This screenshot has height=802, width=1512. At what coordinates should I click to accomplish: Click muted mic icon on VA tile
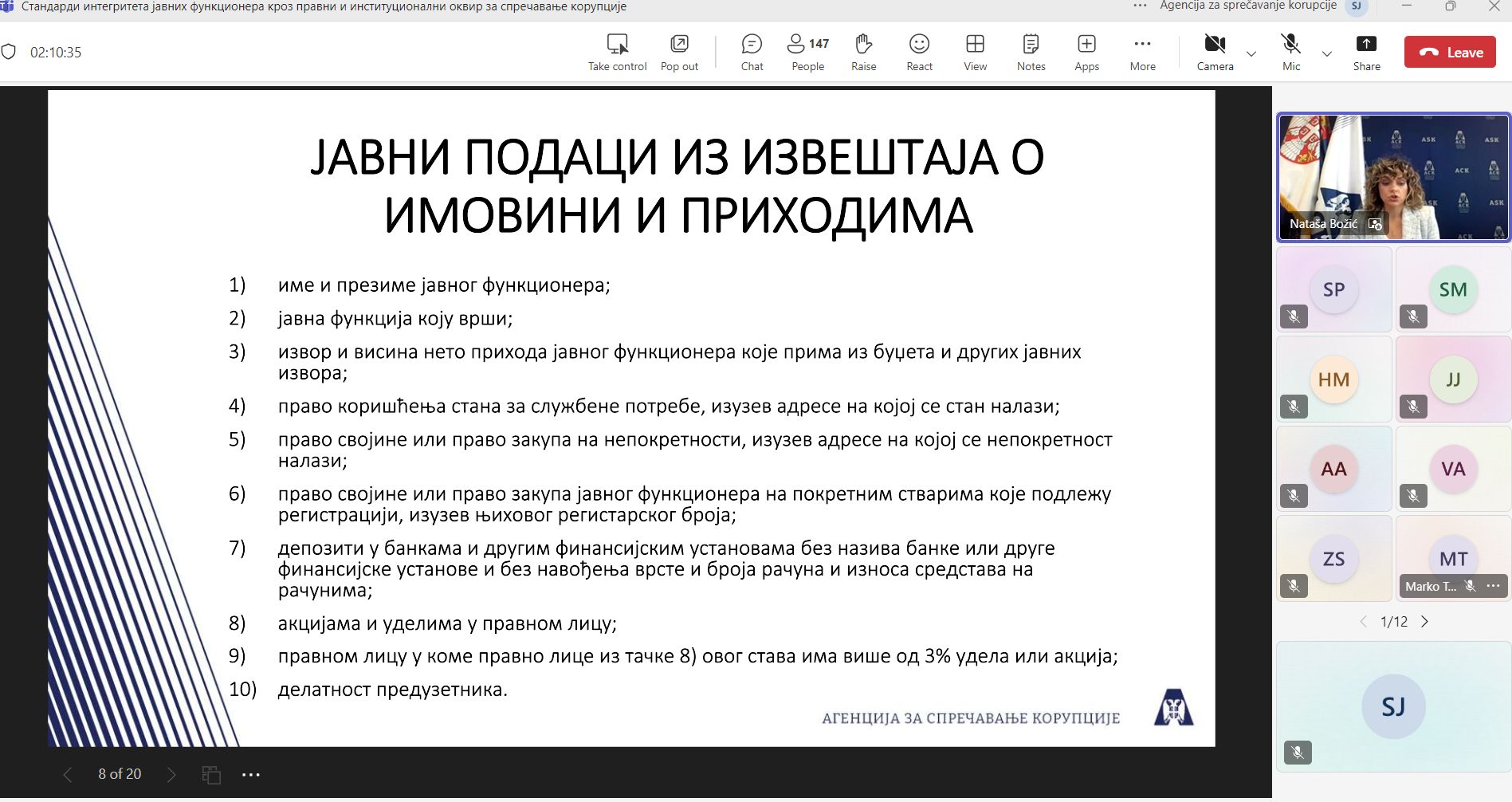pyautogui.click(x=1413, y=496)
